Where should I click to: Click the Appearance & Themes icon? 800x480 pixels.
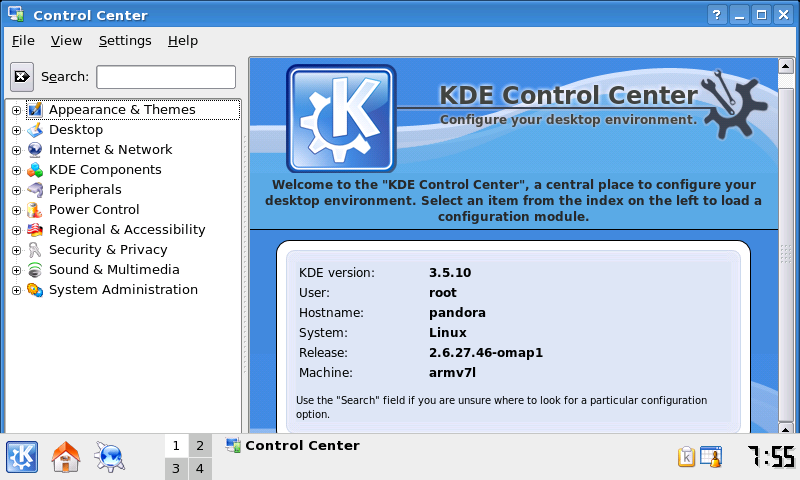[x=35, y=110]
